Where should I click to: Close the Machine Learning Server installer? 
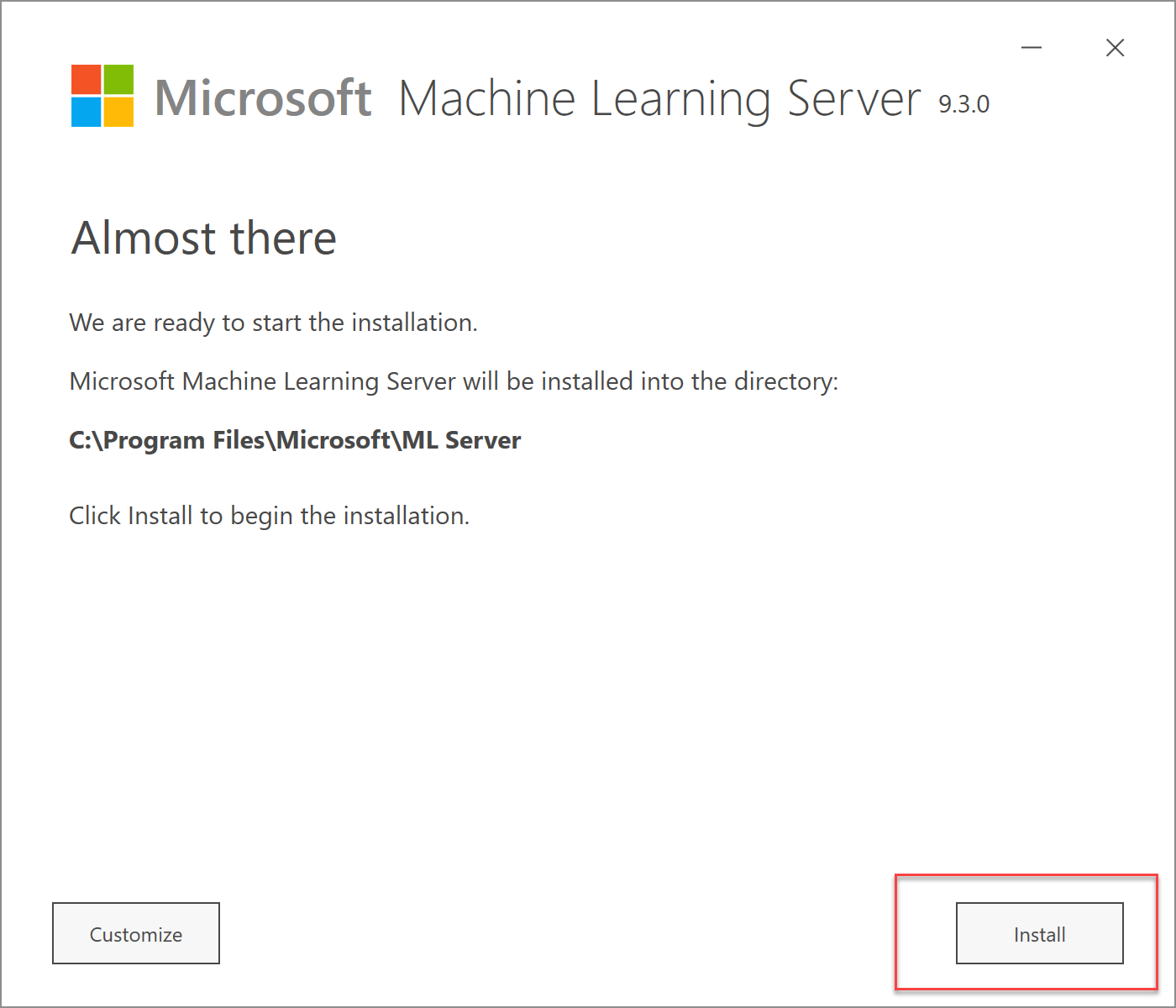pyautogui.click(x=1115, y=48)
